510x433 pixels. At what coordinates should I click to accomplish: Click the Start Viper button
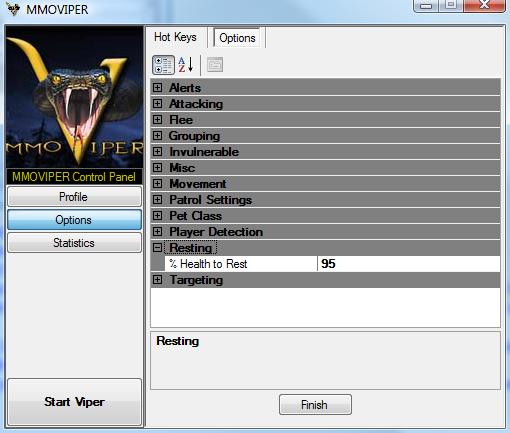[74, 402]
